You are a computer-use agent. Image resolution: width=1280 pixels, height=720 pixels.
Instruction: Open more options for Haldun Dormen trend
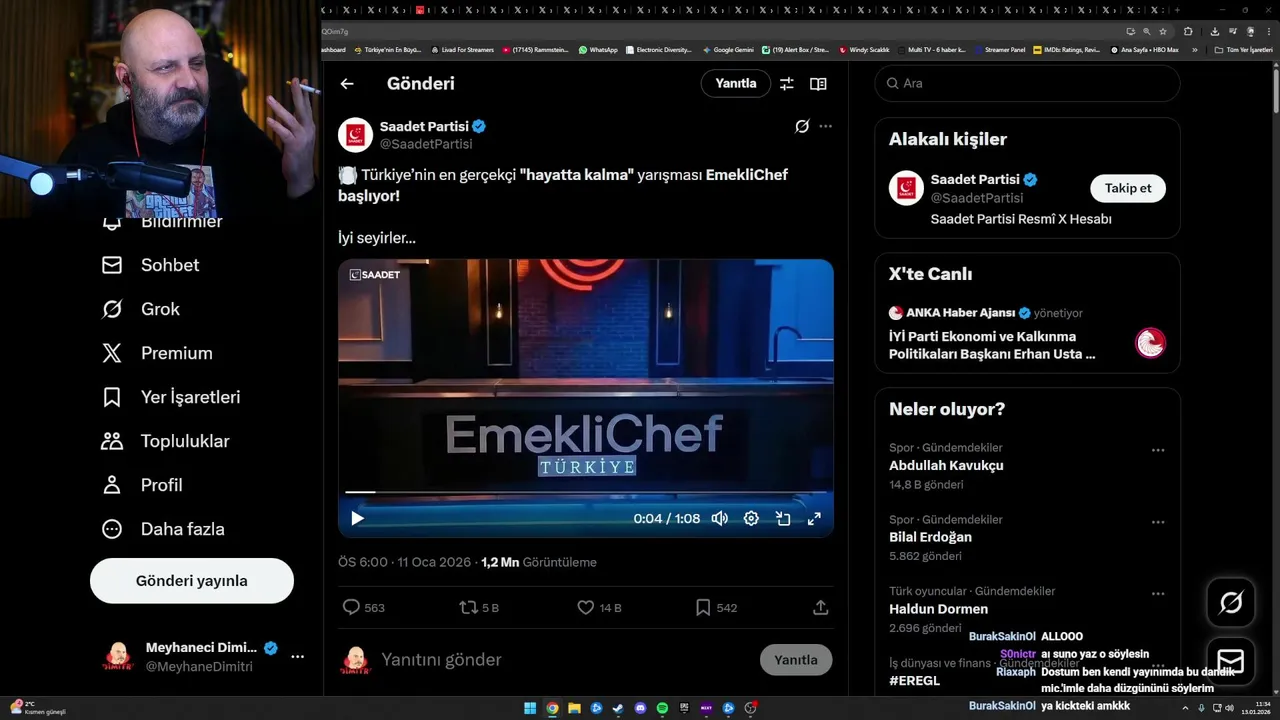1158,594
